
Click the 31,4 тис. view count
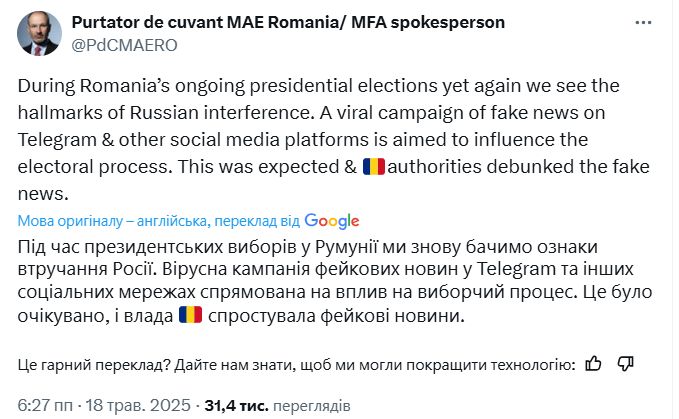[x=237, y=407]
